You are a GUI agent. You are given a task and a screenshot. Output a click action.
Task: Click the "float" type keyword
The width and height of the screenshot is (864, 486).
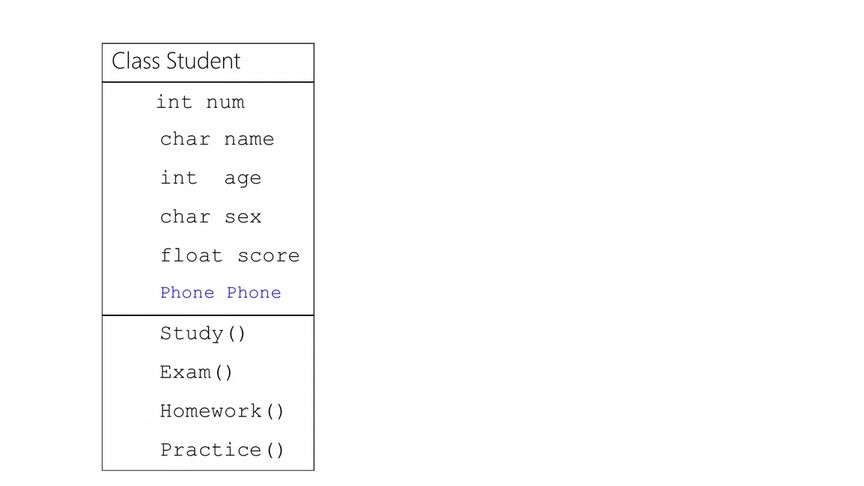(x=191, y=255)
